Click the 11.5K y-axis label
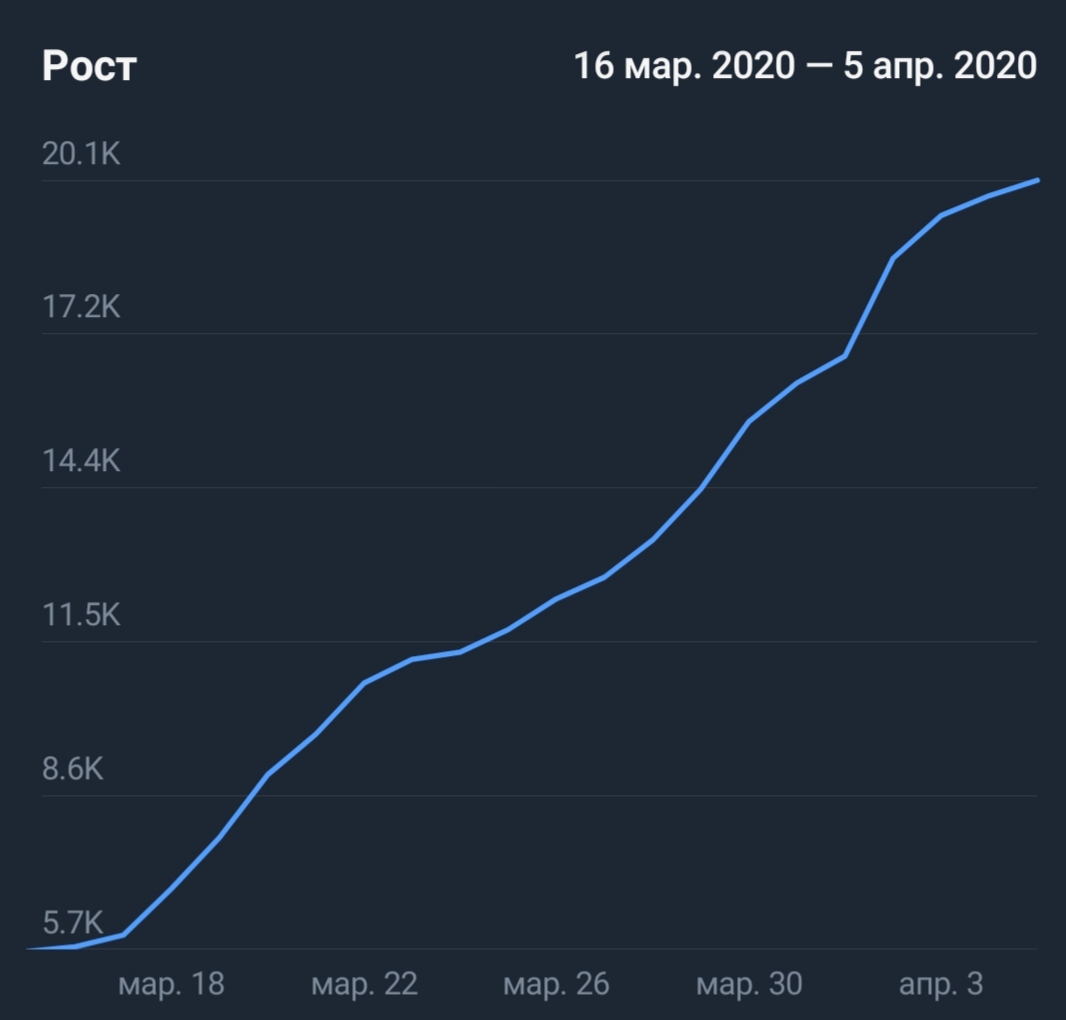Image resolution: width=1066 pixels, height=1020 pixels. click(81, 615)
